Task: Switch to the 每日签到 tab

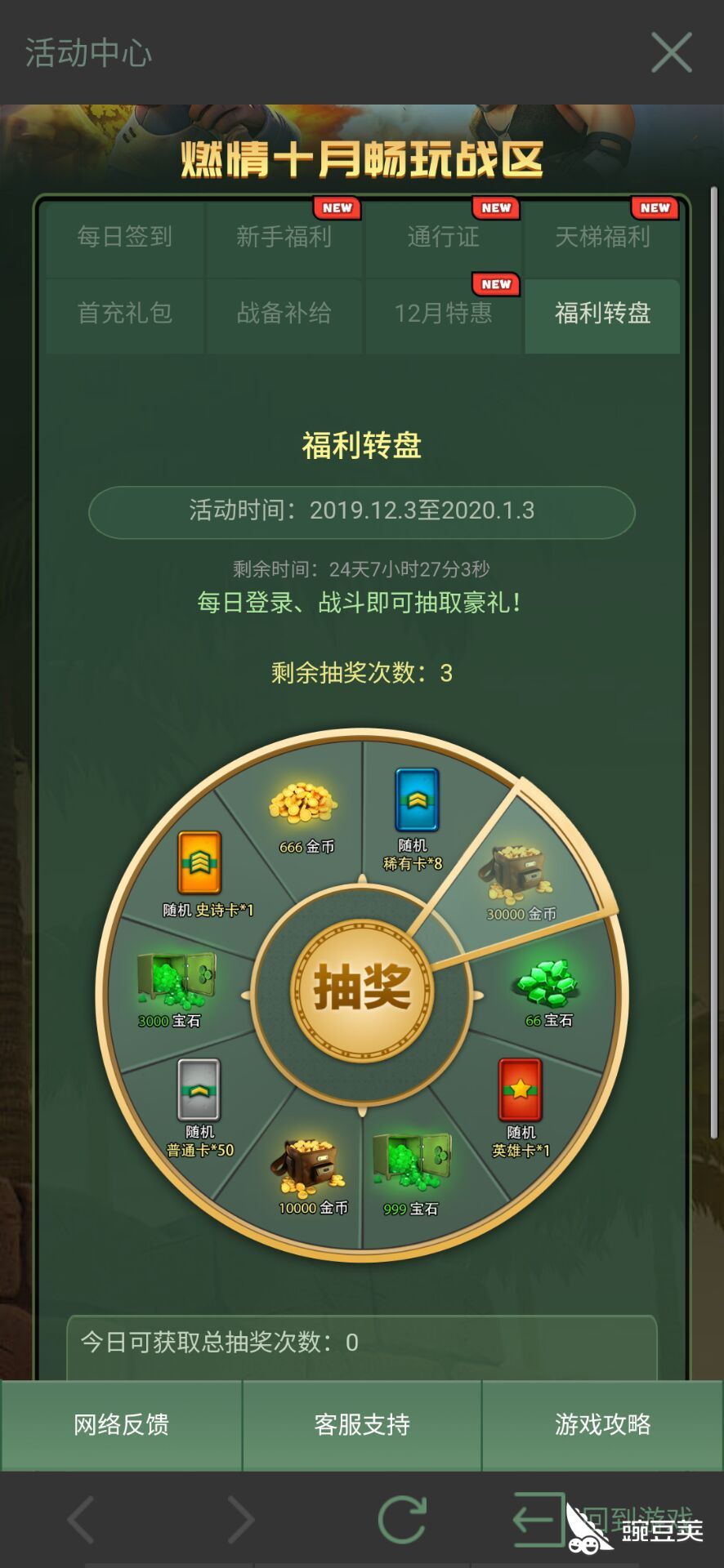Action: (x=125, y=237)
